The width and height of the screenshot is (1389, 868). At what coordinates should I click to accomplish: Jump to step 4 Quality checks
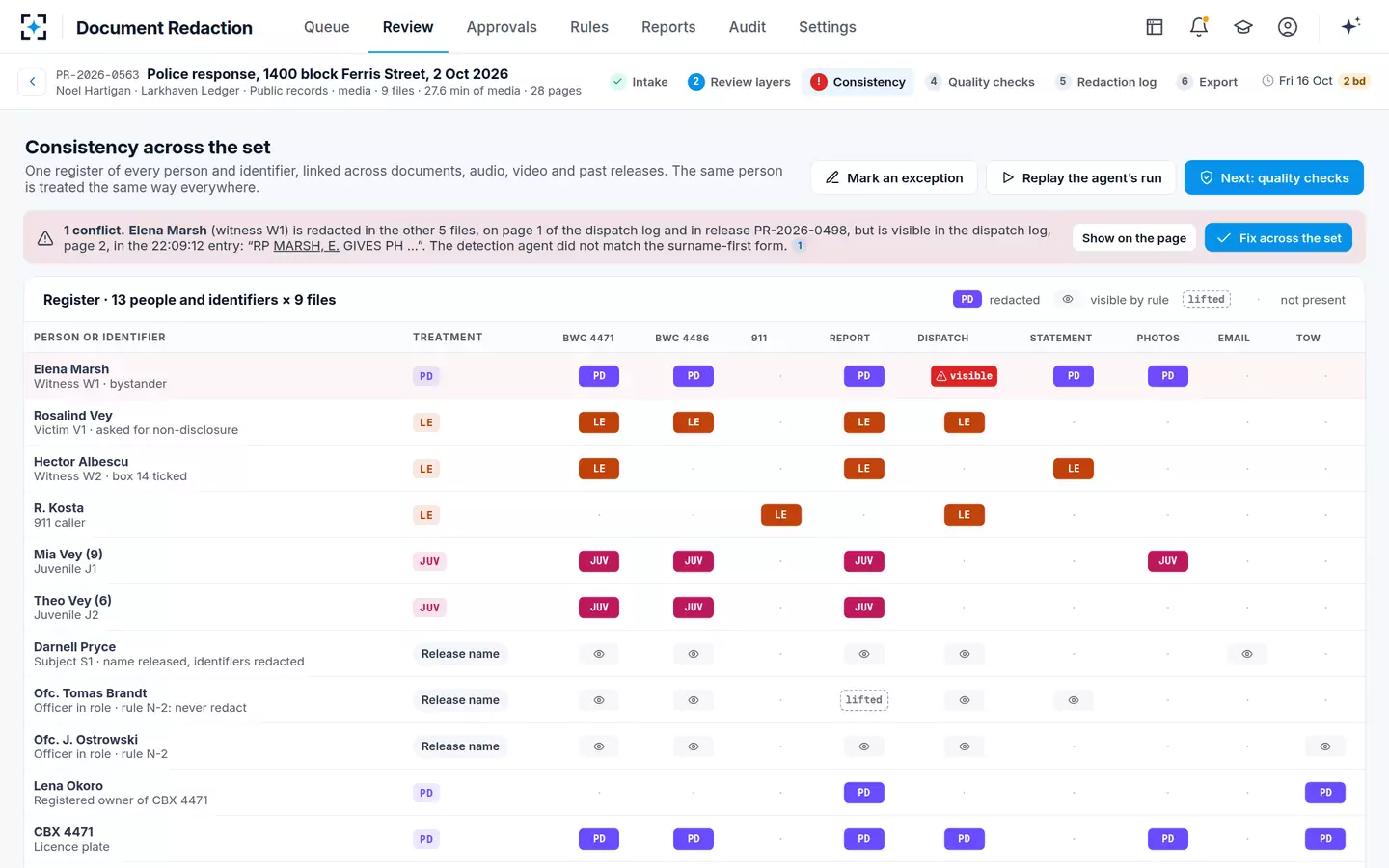tap(980, 82)
